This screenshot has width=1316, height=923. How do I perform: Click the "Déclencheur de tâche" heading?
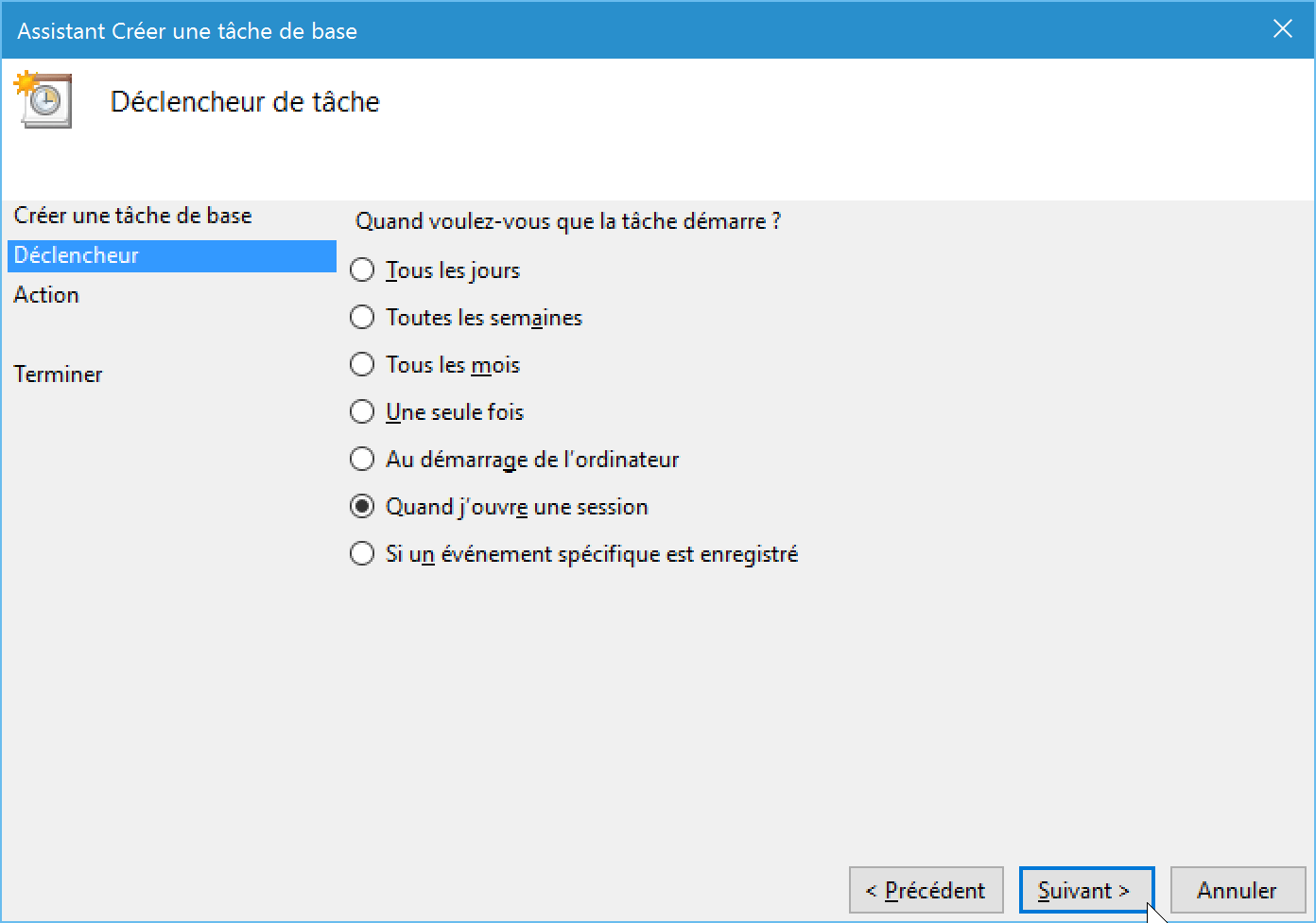245,102
